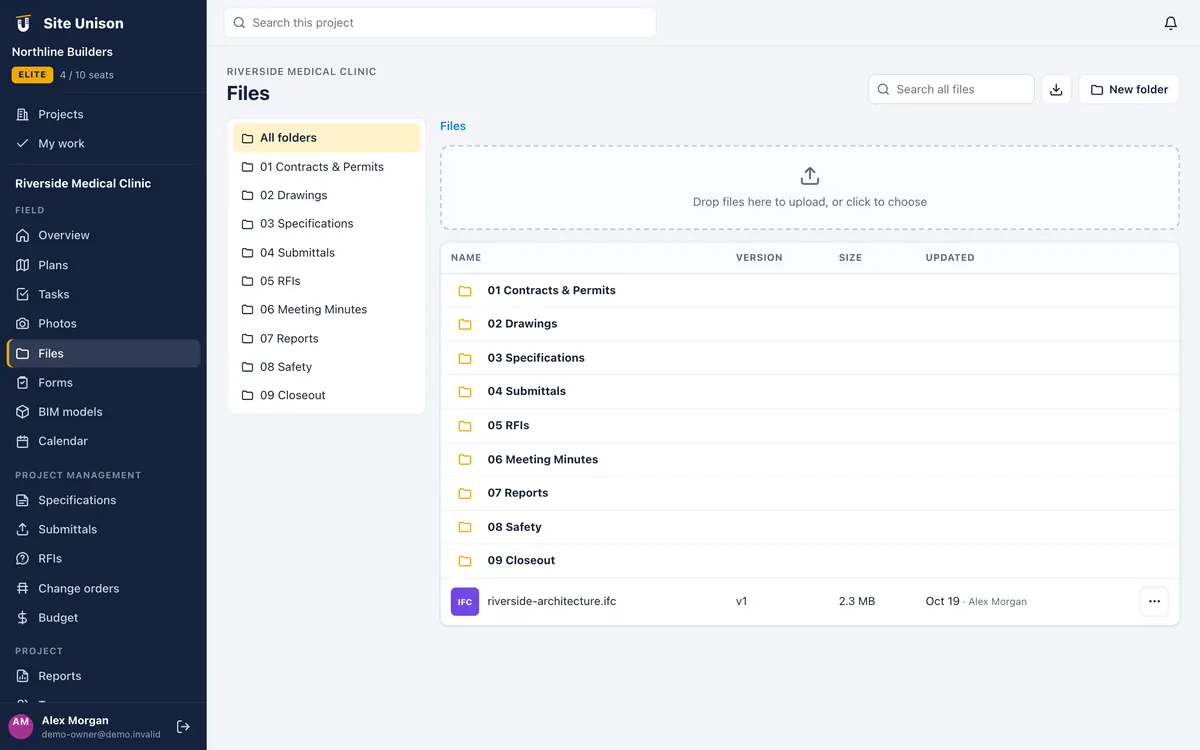Click the RFIs question mark icon

(x=23, y=558)
